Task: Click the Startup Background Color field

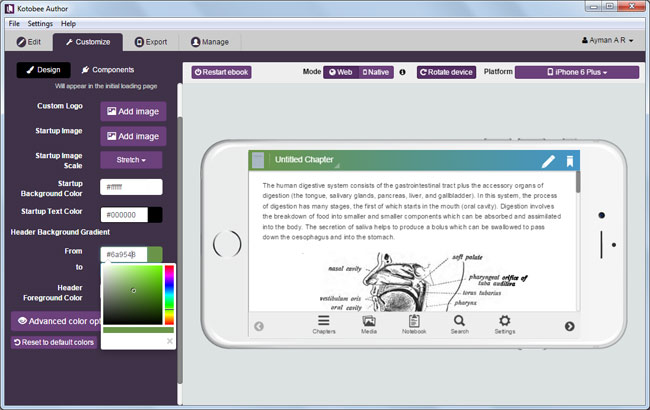Action: pyautogui.click(x=131, y=187)
